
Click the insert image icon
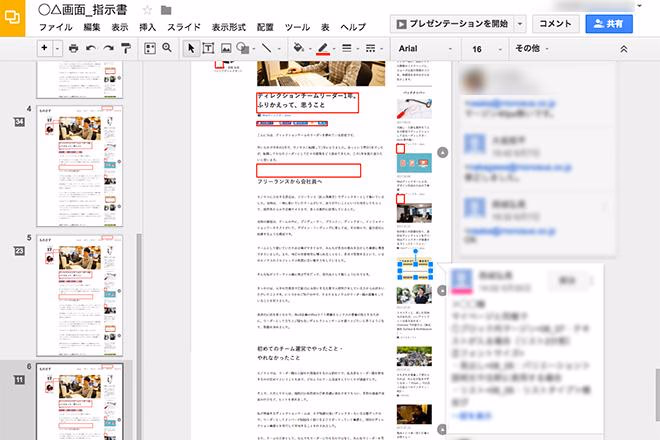227,48
